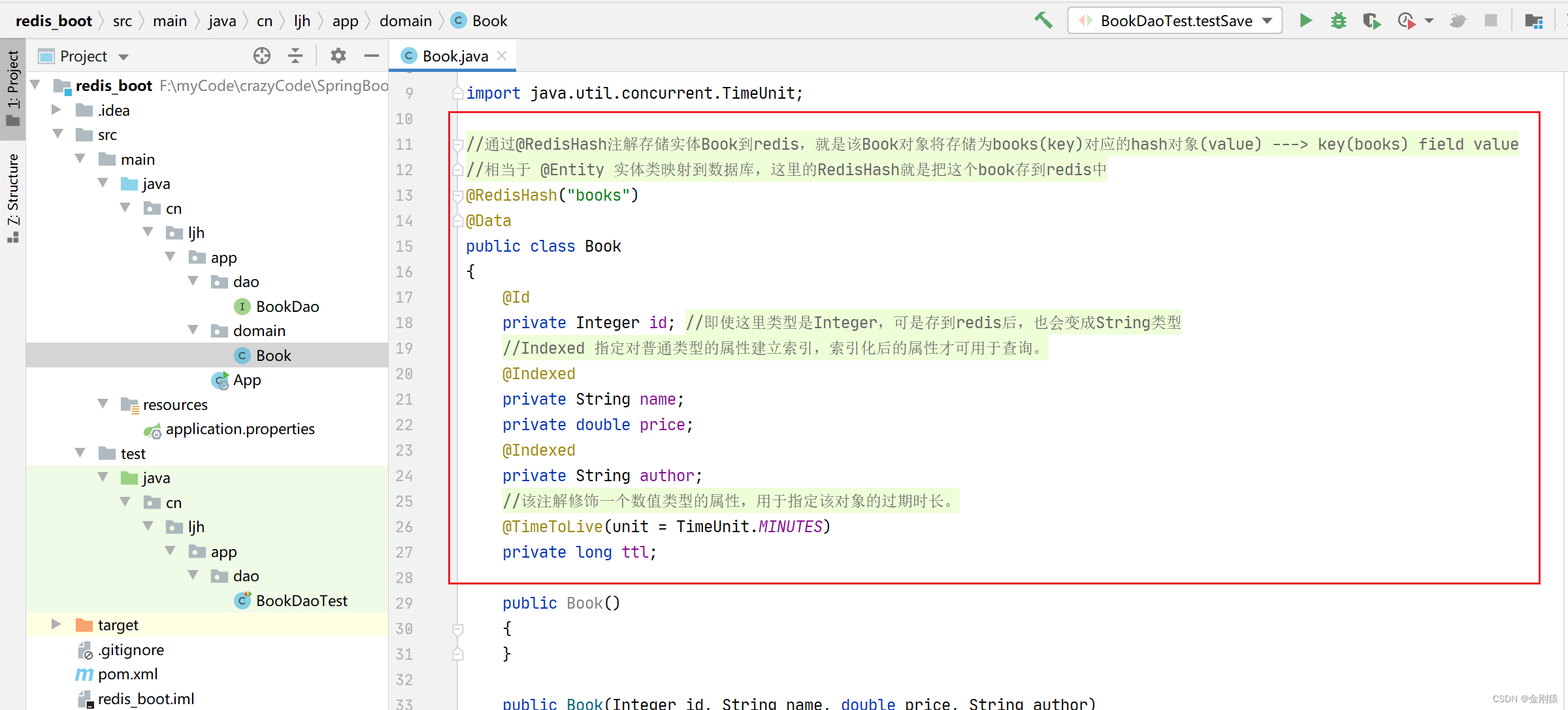Hide the Project tool window with minimize icon
Viewport: 1568px width, 710px height.
click(371, 56)
